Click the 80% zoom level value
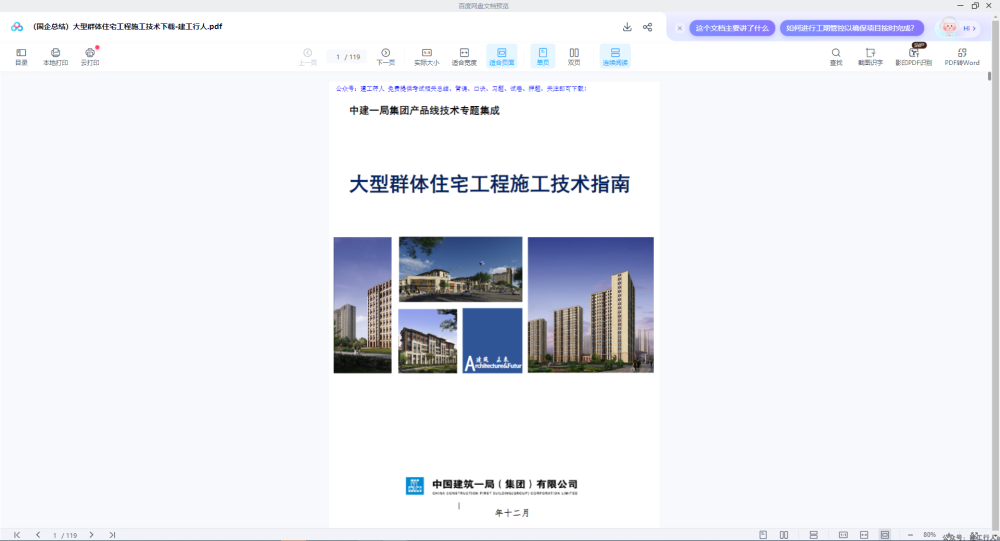This screenshot has width=1000, height=541. pos(929,535)
